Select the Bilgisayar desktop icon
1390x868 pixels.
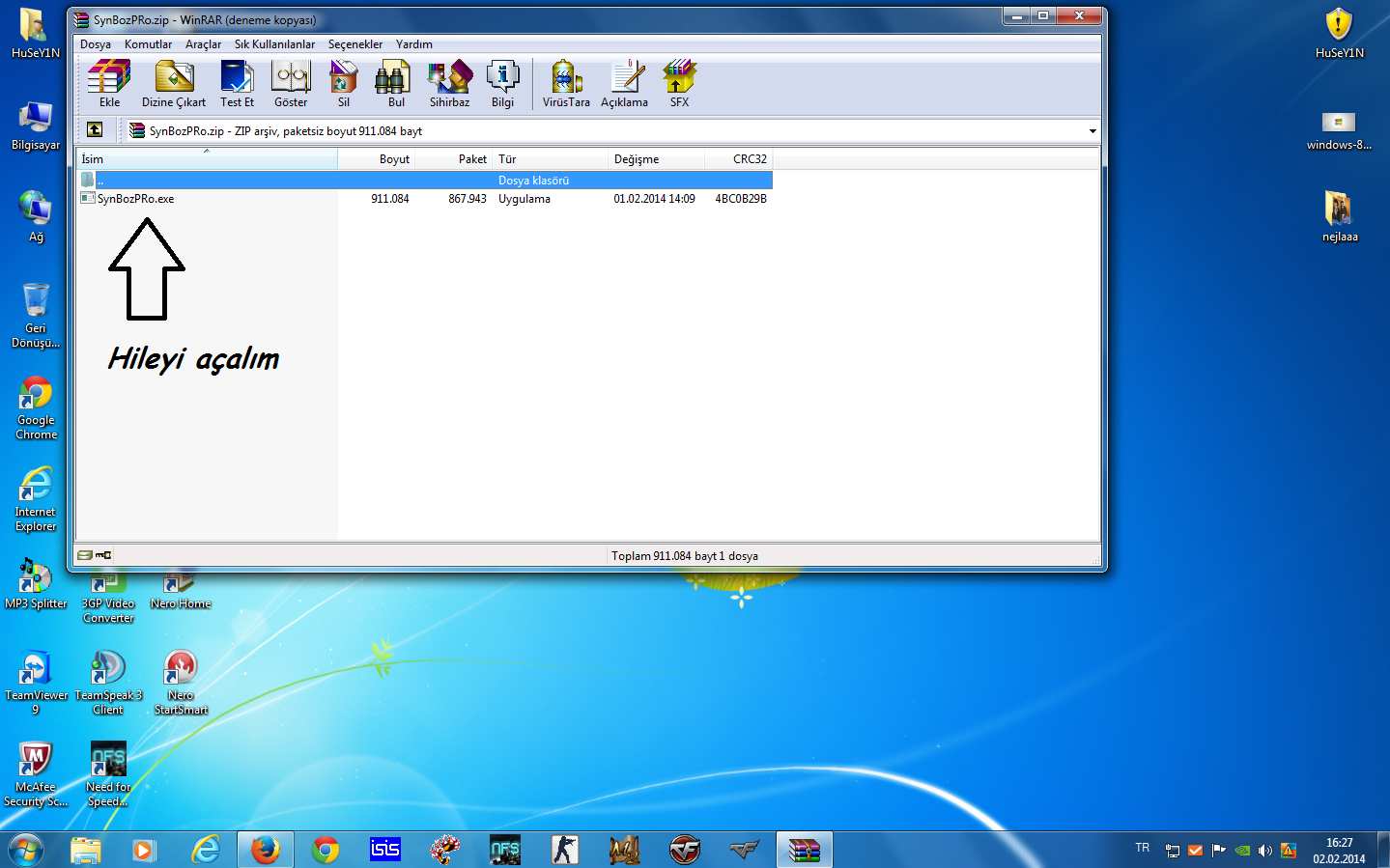click(36, 126)
